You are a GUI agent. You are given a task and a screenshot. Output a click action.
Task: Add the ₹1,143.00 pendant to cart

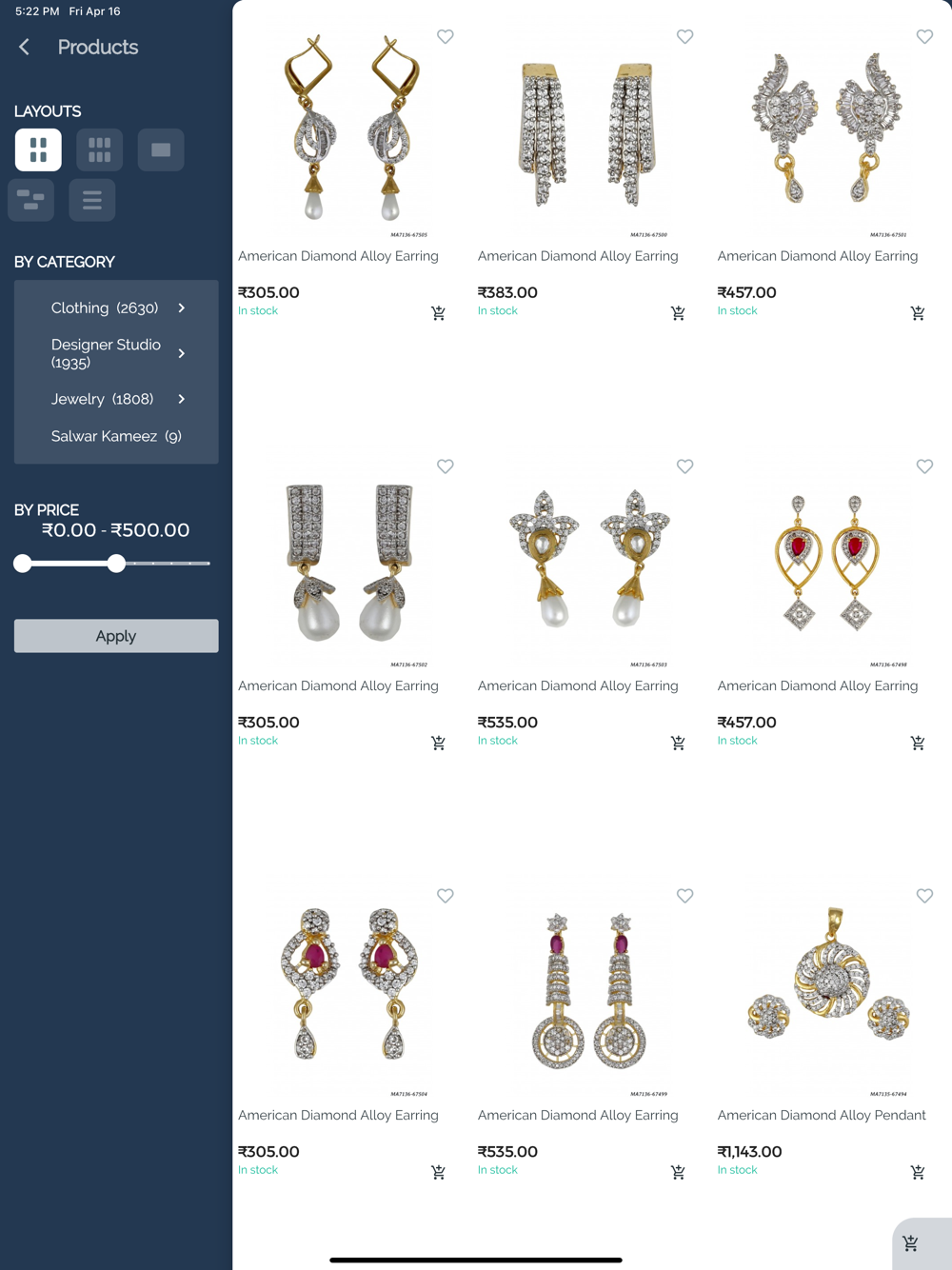click(918, 1172)
